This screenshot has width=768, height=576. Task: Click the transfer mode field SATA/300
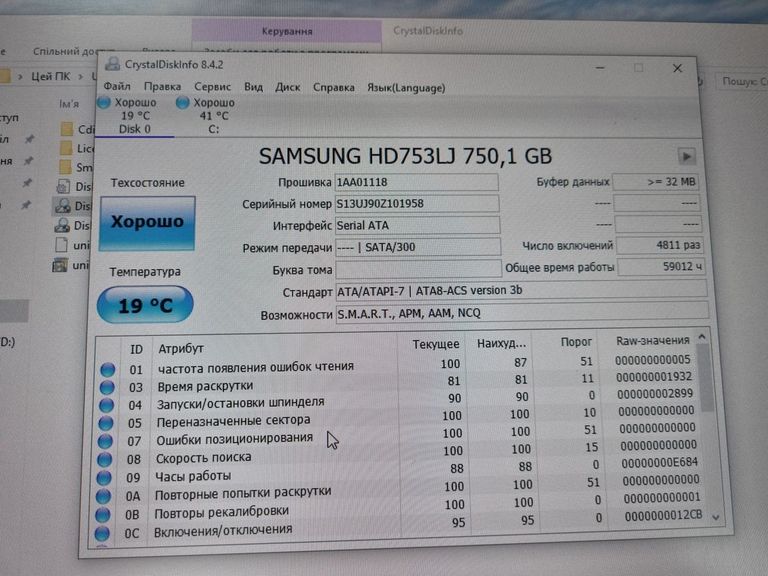(418, 247)
